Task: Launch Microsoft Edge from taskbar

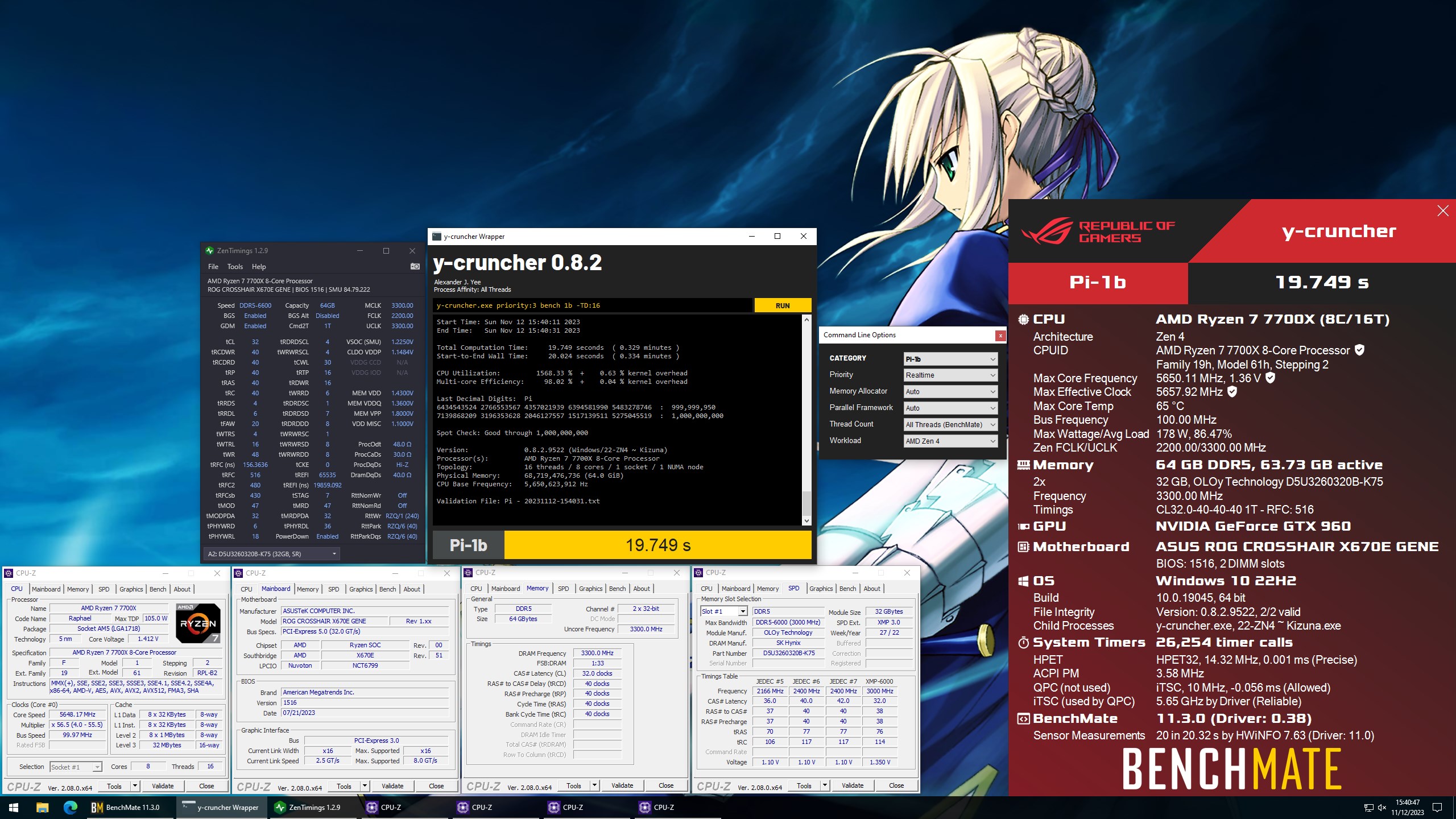Action: click(71, 807)
